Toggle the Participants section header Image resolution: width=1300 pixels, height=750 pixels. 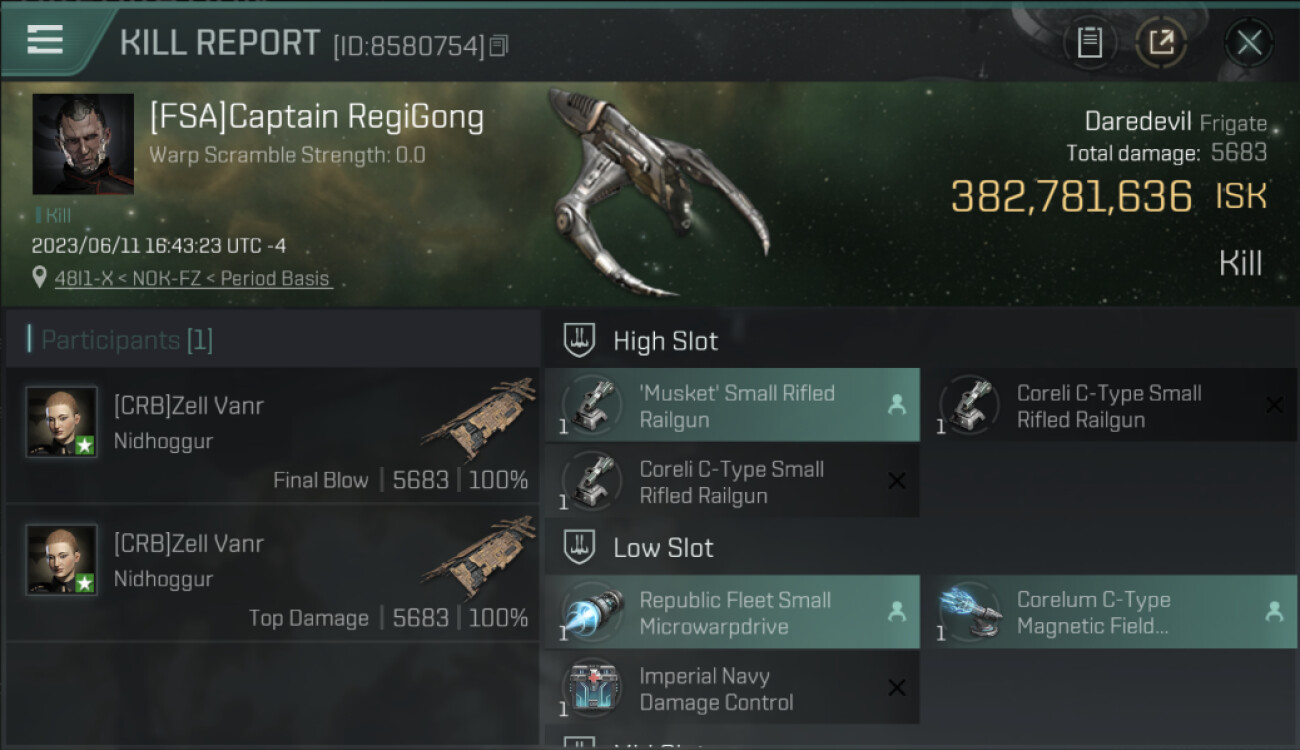click(x=120, y=340)
